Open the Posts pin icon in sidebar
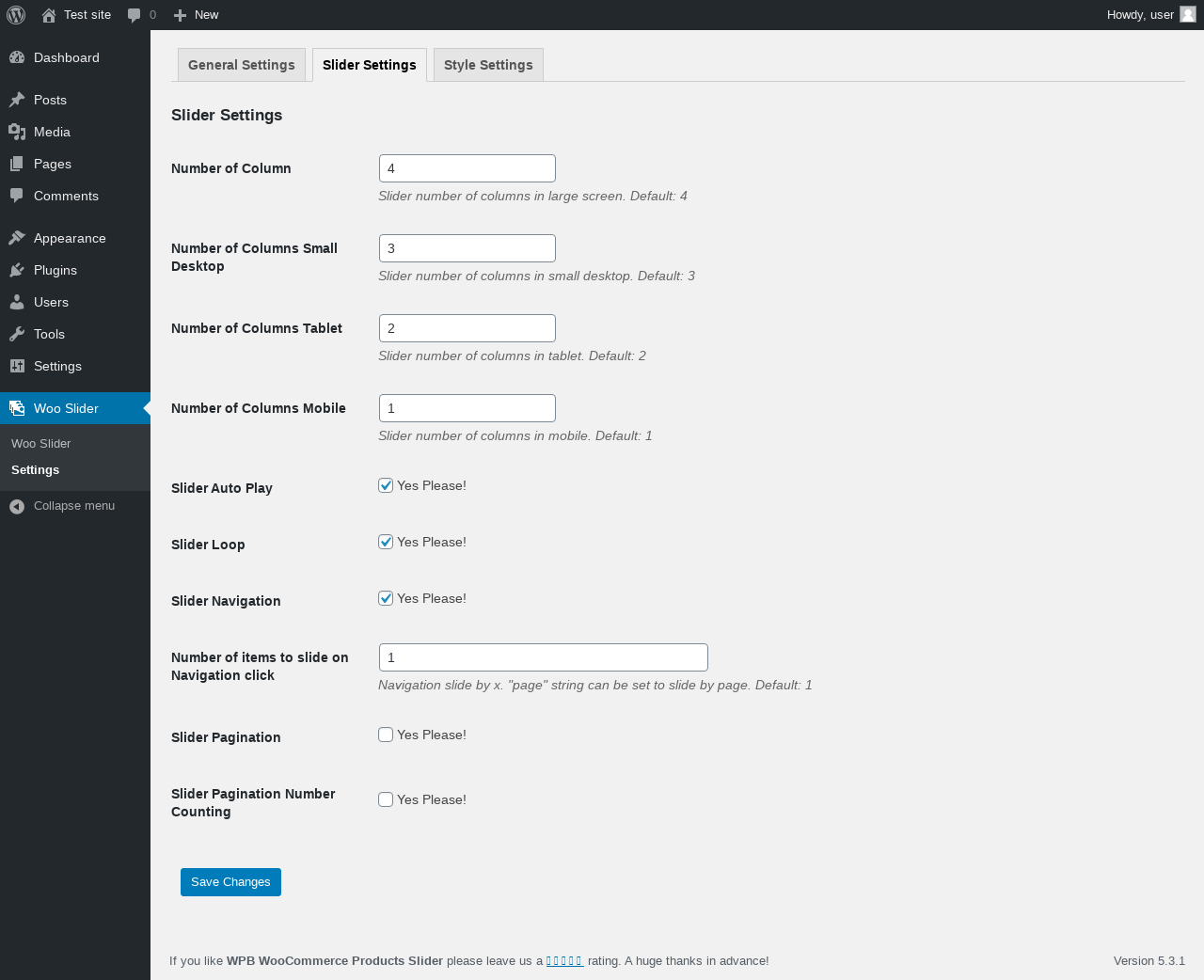This screenshot has height=980, width=1204. (x=17, y=100)
